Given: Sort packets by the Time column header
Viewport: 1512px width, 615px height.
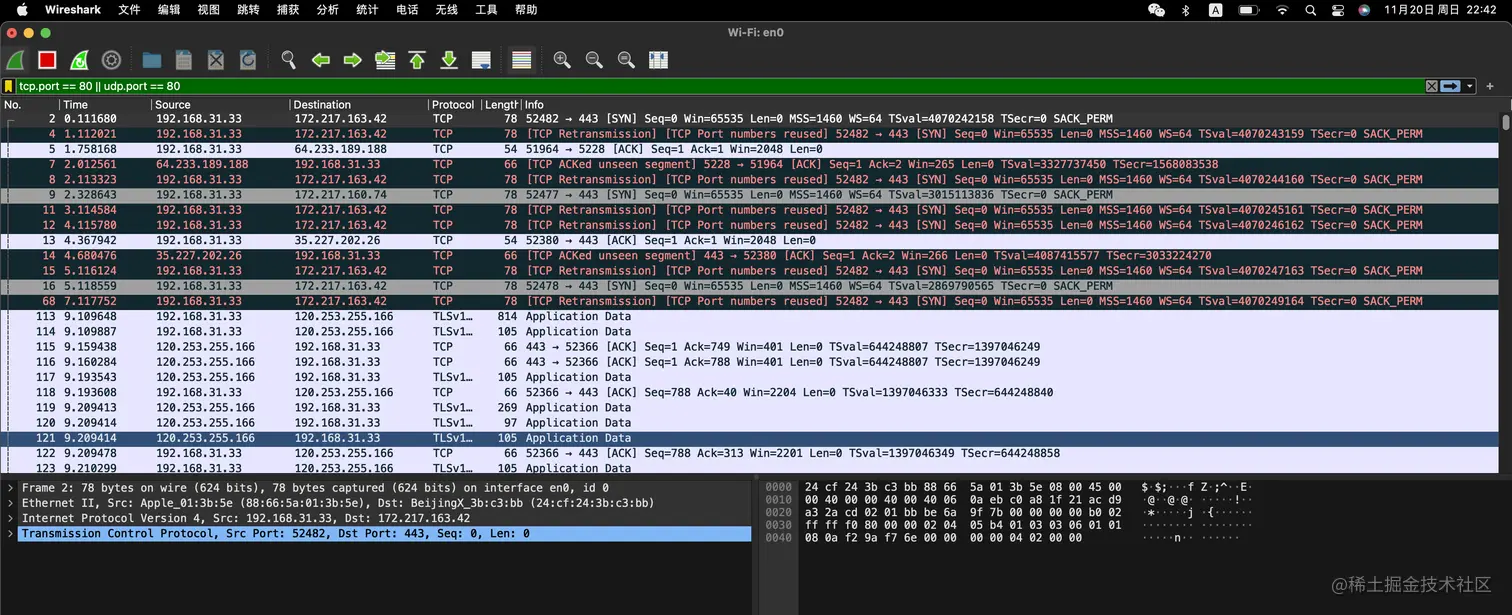Looking at the screenshot, I should tap(105, 104).
